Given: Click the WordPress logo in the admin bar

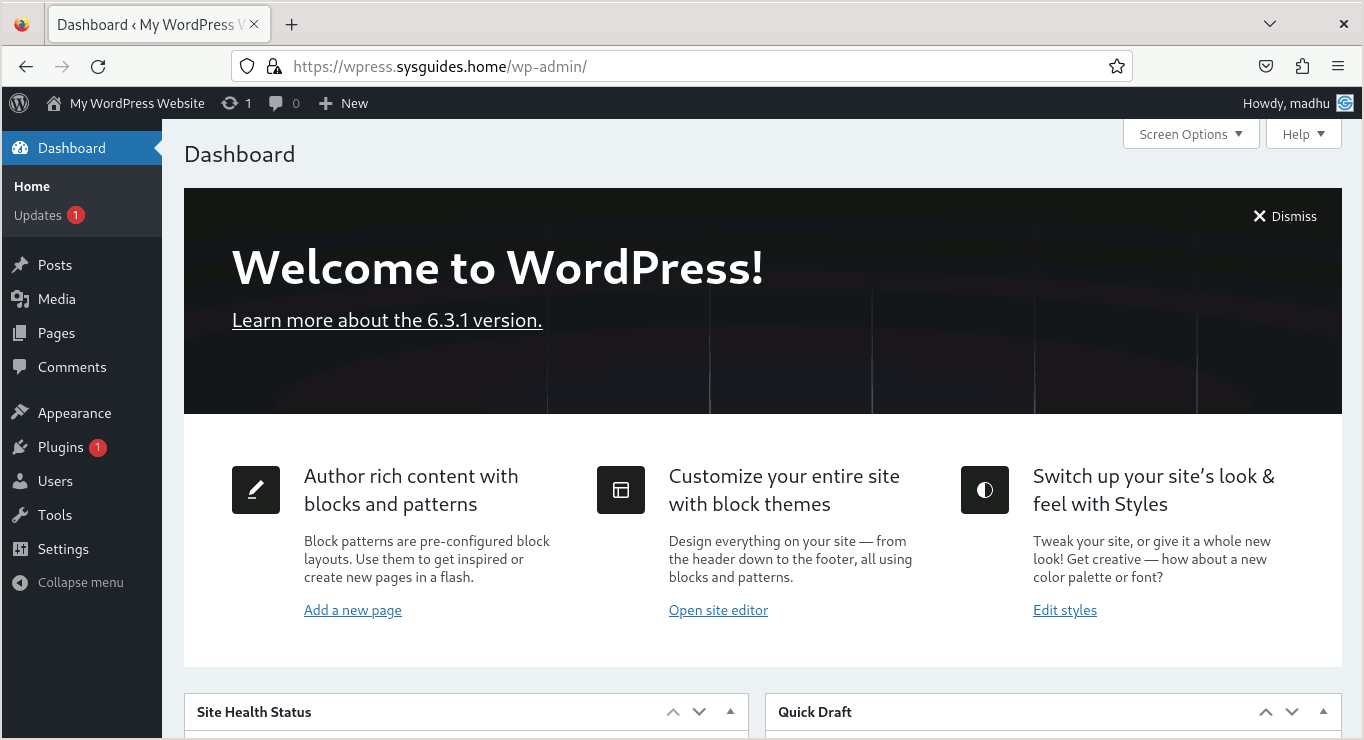Looking at the screenshot, I should pyautogui.click(x=18, y=103).
